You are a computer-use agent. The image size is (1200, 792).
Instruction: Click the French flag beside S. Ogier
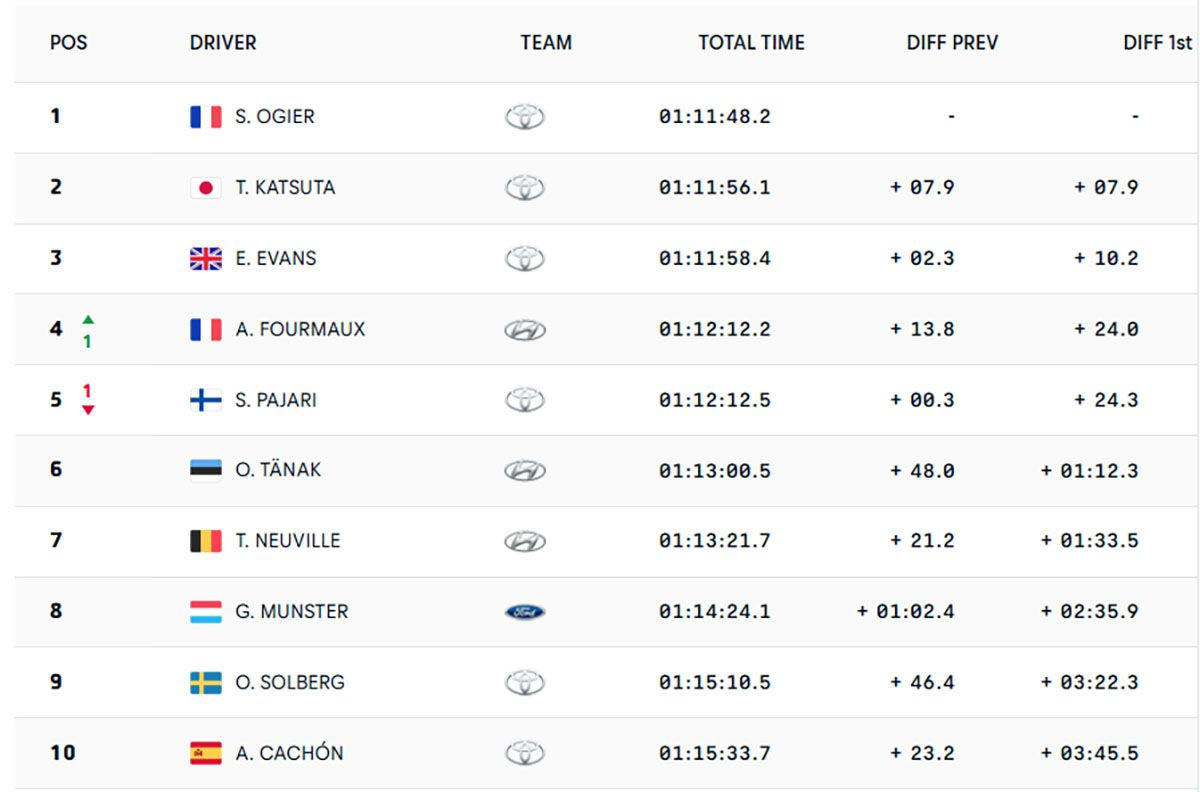pyautogui.click(x=206, y=117)
